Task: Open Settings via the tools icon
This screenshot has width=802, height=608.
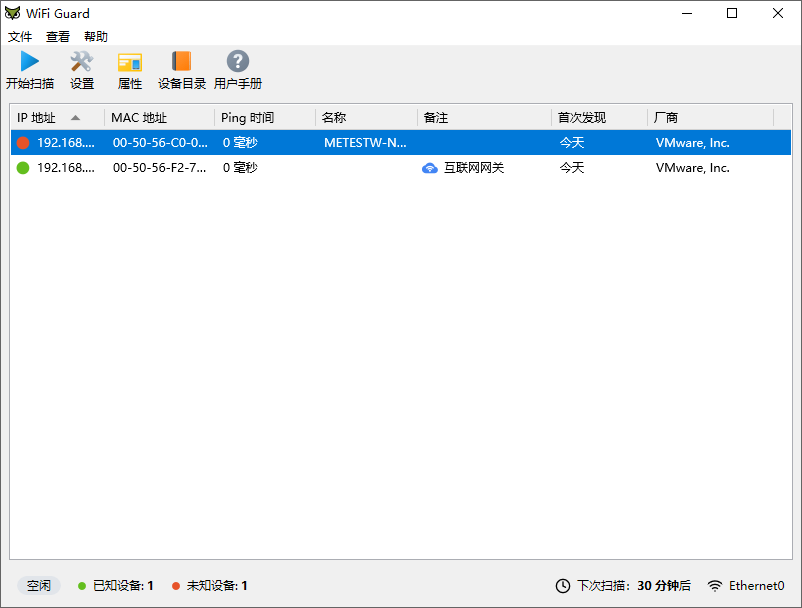Action: tap(81, 61)
